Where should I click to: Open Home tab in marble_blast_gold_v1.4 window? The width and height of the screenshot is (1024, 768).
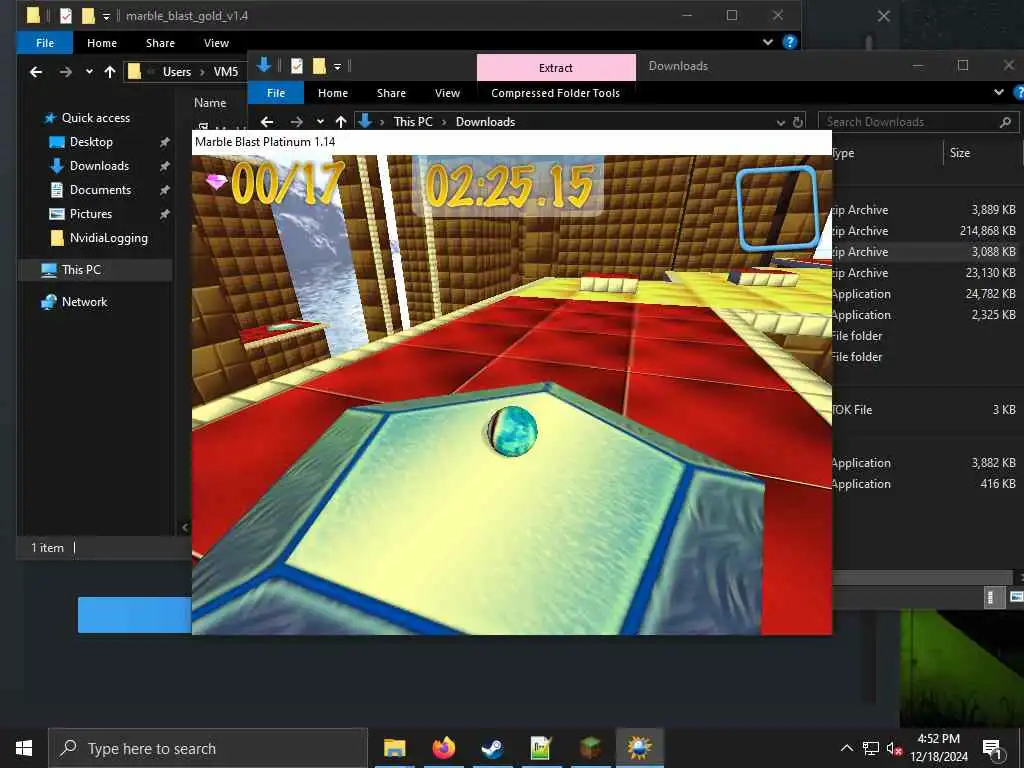pyautogui.click(x=102, y=43)
